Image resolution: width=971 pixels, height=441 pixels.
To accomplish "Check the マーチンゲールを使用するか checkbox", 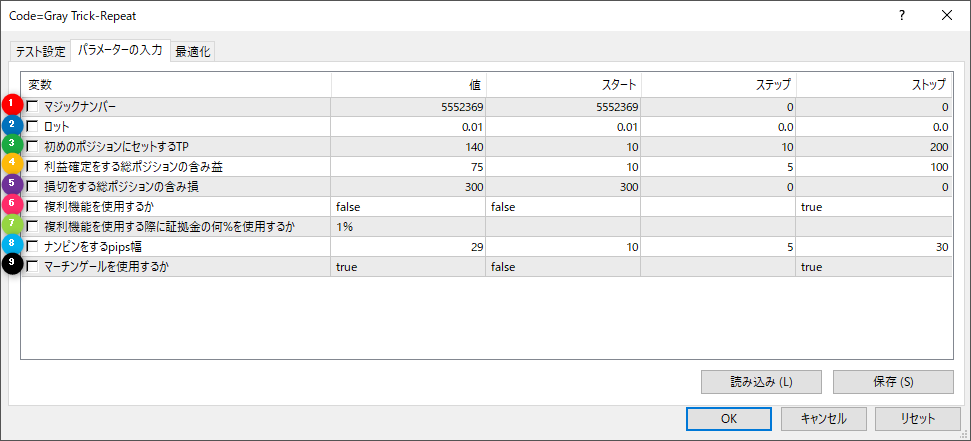I will click(33, 267).
